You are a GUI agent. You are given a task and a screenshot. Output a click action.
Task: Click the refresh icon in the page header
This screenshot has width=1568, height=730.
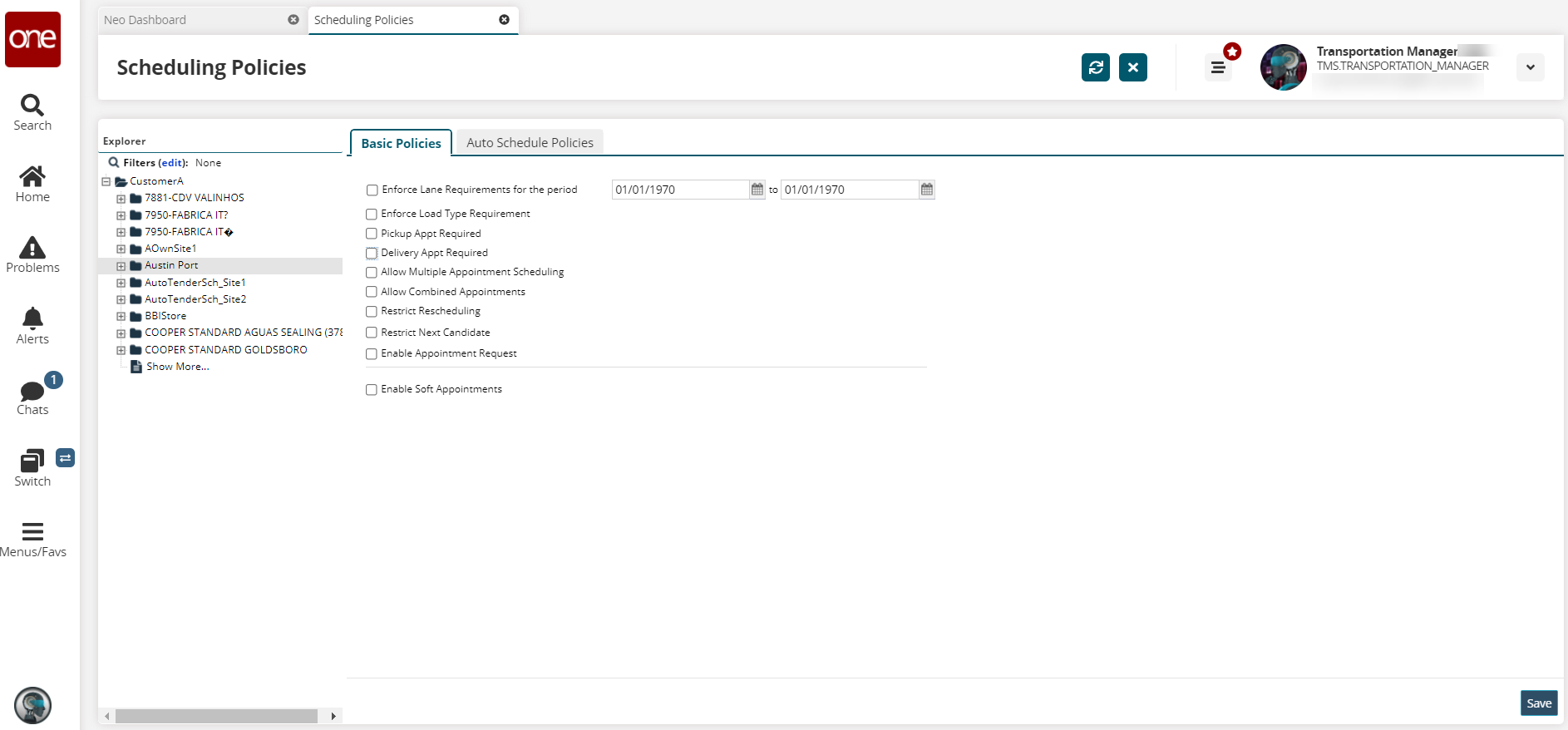point(1096,67)
